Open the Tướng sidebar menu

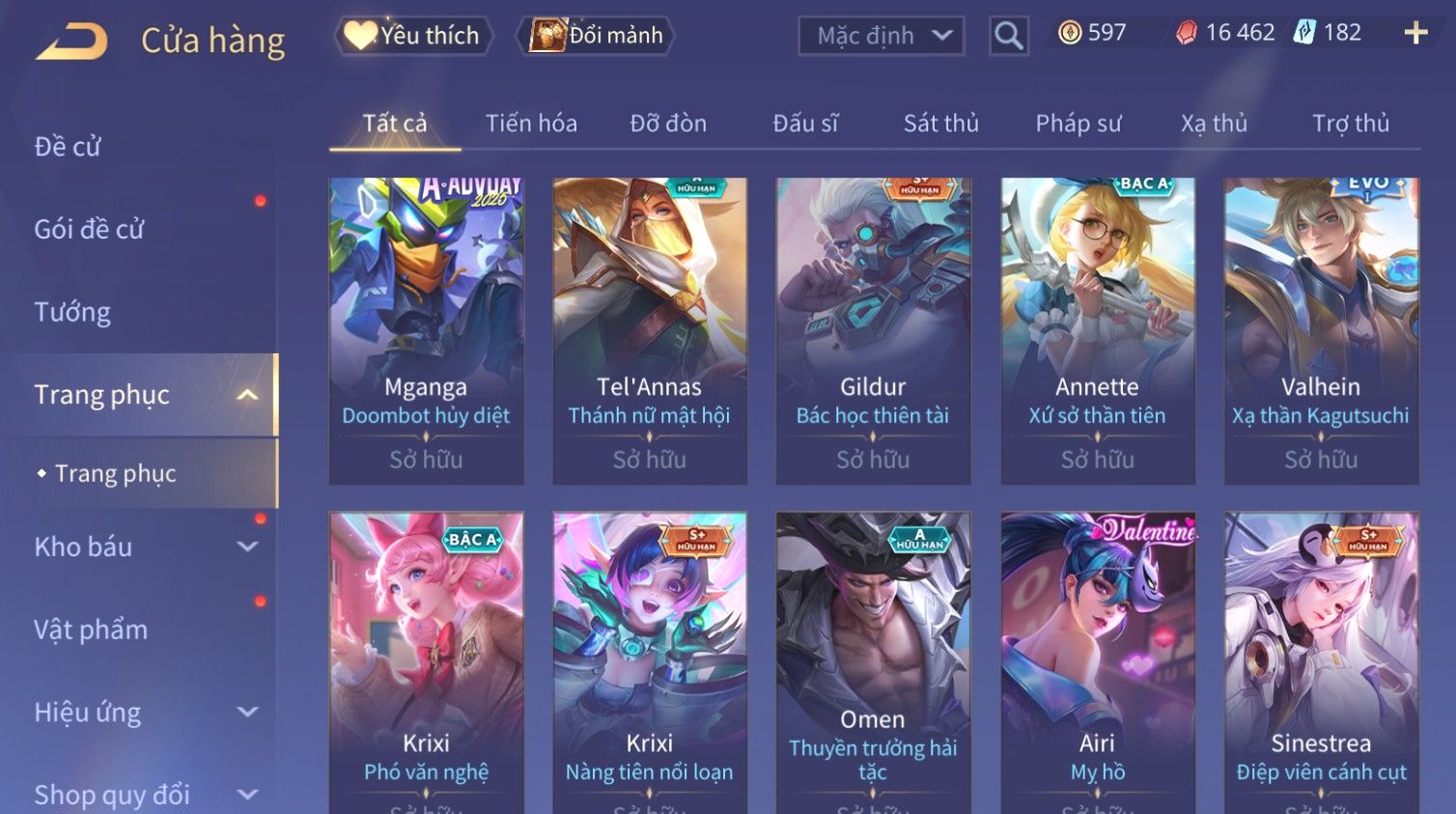click(72, 313)
